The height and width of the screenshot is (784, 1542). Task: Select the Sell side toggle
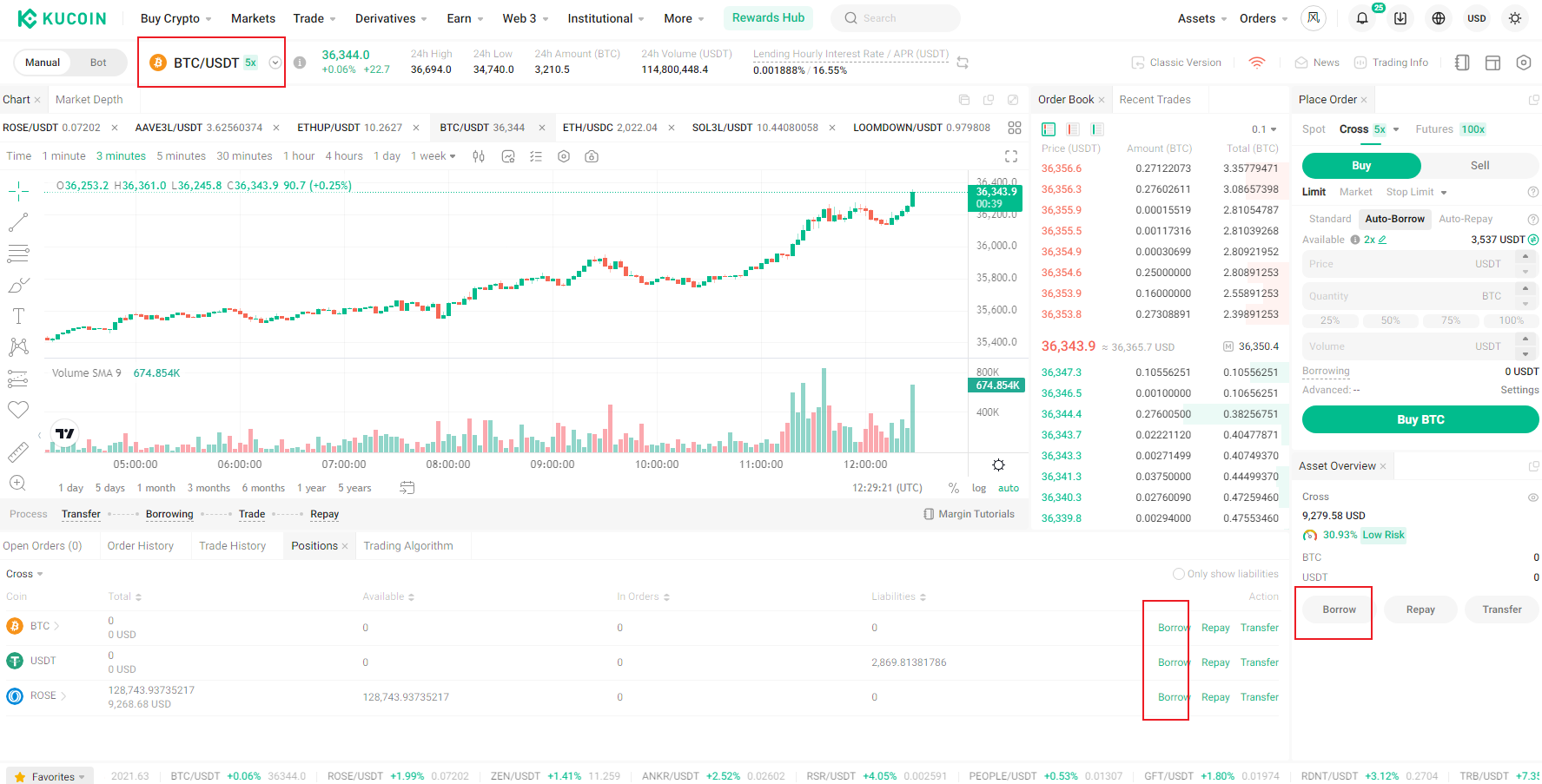click(x=1480, y=166)
